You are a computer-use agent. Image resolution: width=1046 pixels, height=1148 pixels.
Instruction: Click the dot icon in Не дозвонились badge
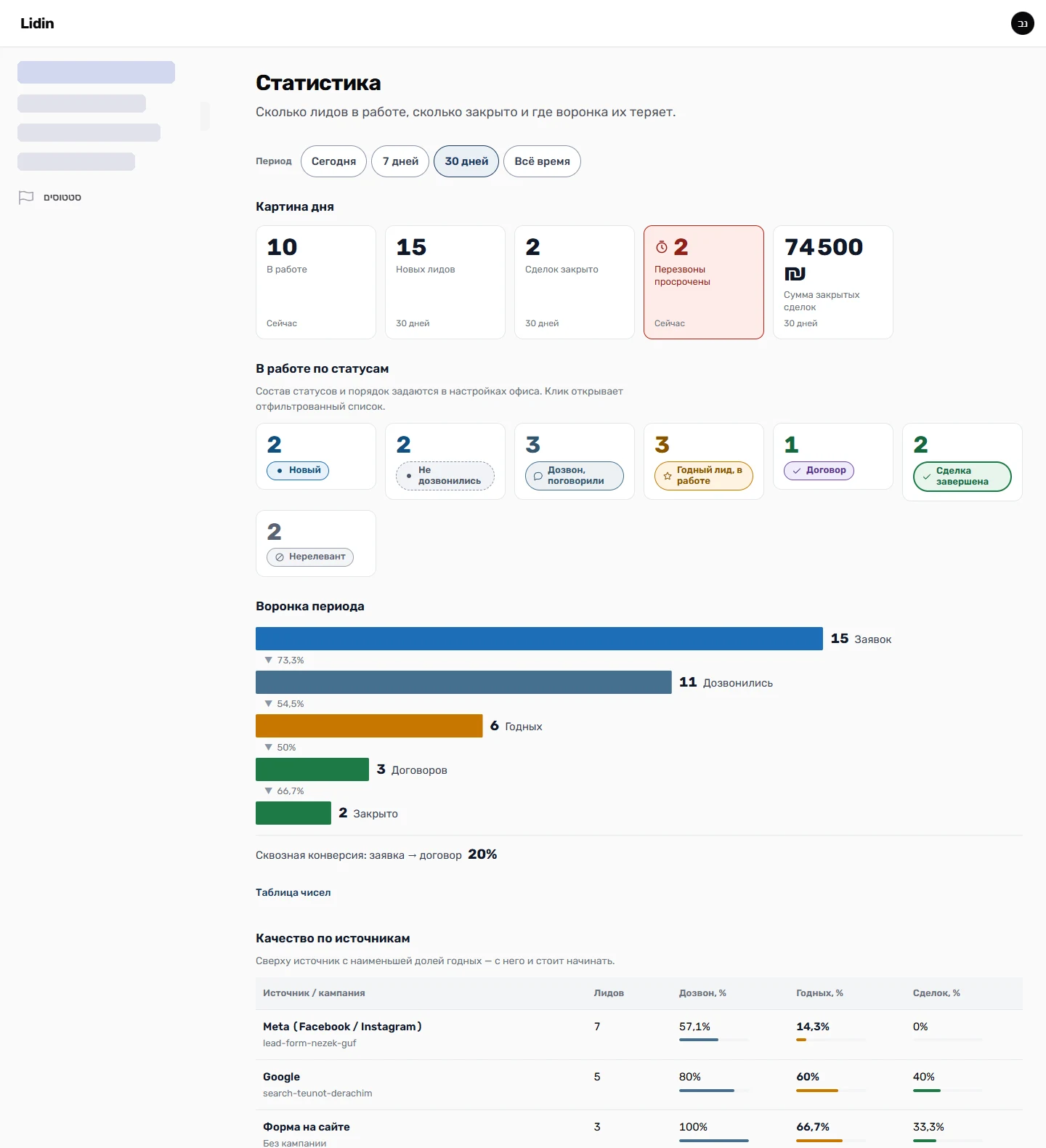coord(409,476)
